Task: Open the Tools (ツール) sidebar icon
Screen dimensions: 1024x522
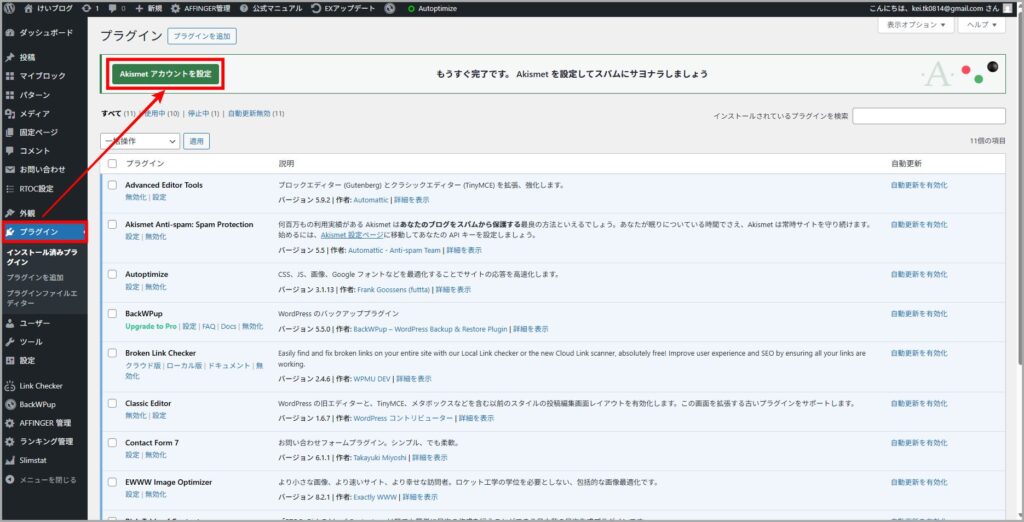Action: [10, 341]
